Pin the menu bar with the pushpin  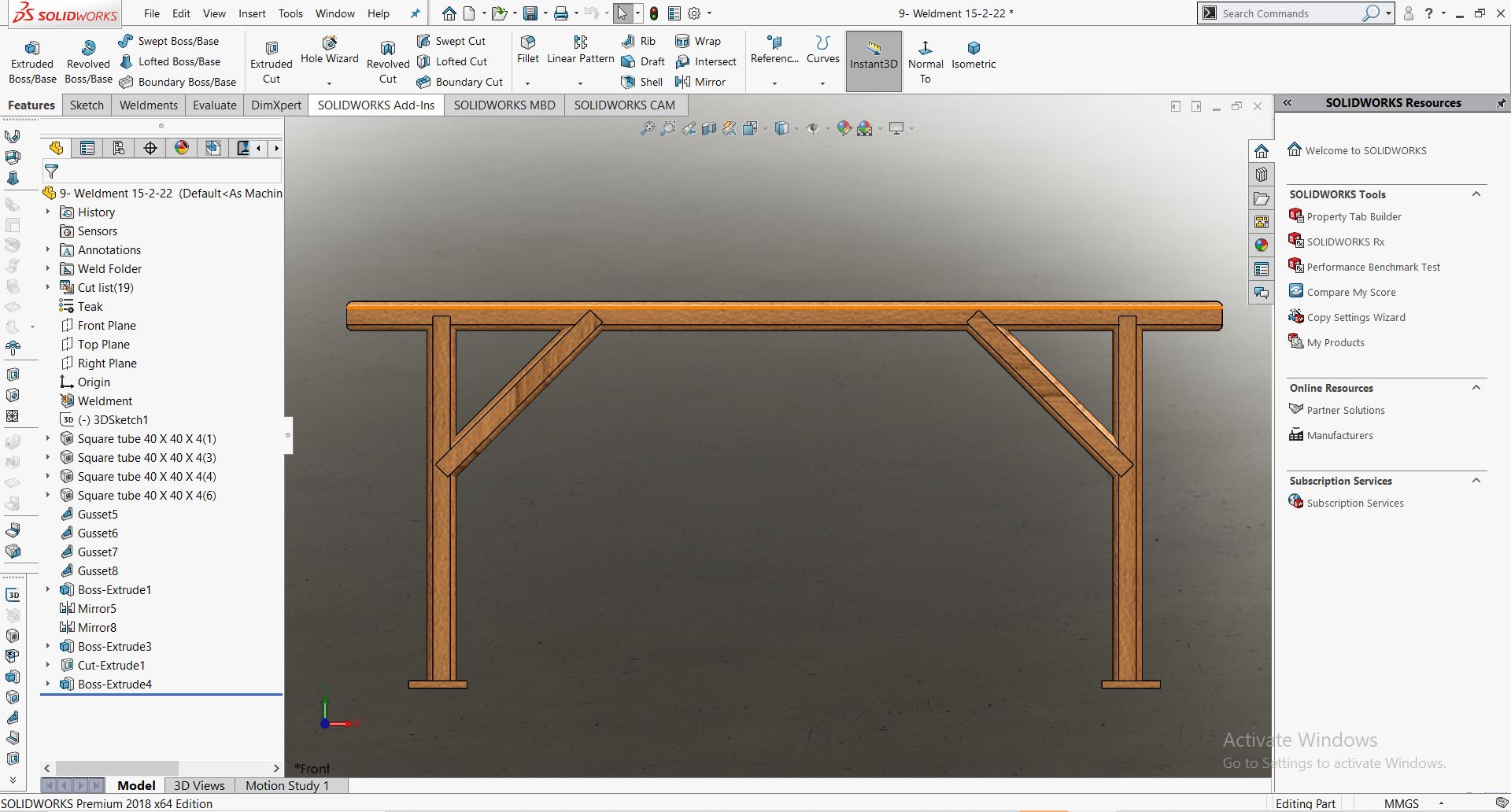point(416,13)
